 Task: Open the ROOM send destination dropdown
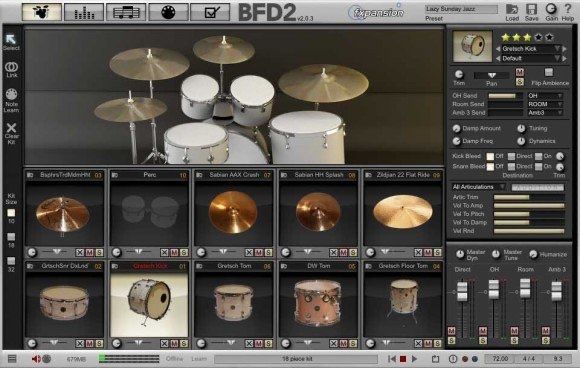(x=545, y=104)
